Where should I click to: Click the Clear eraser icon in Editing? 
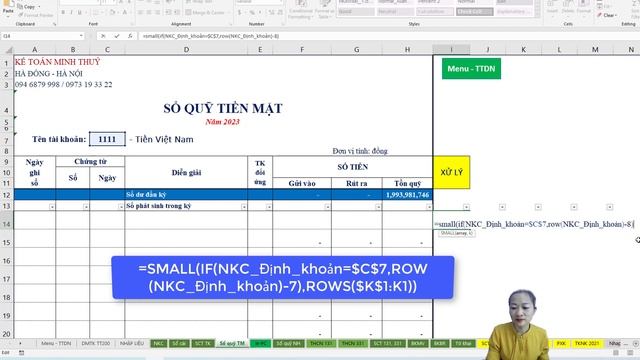tap(600, 15)
